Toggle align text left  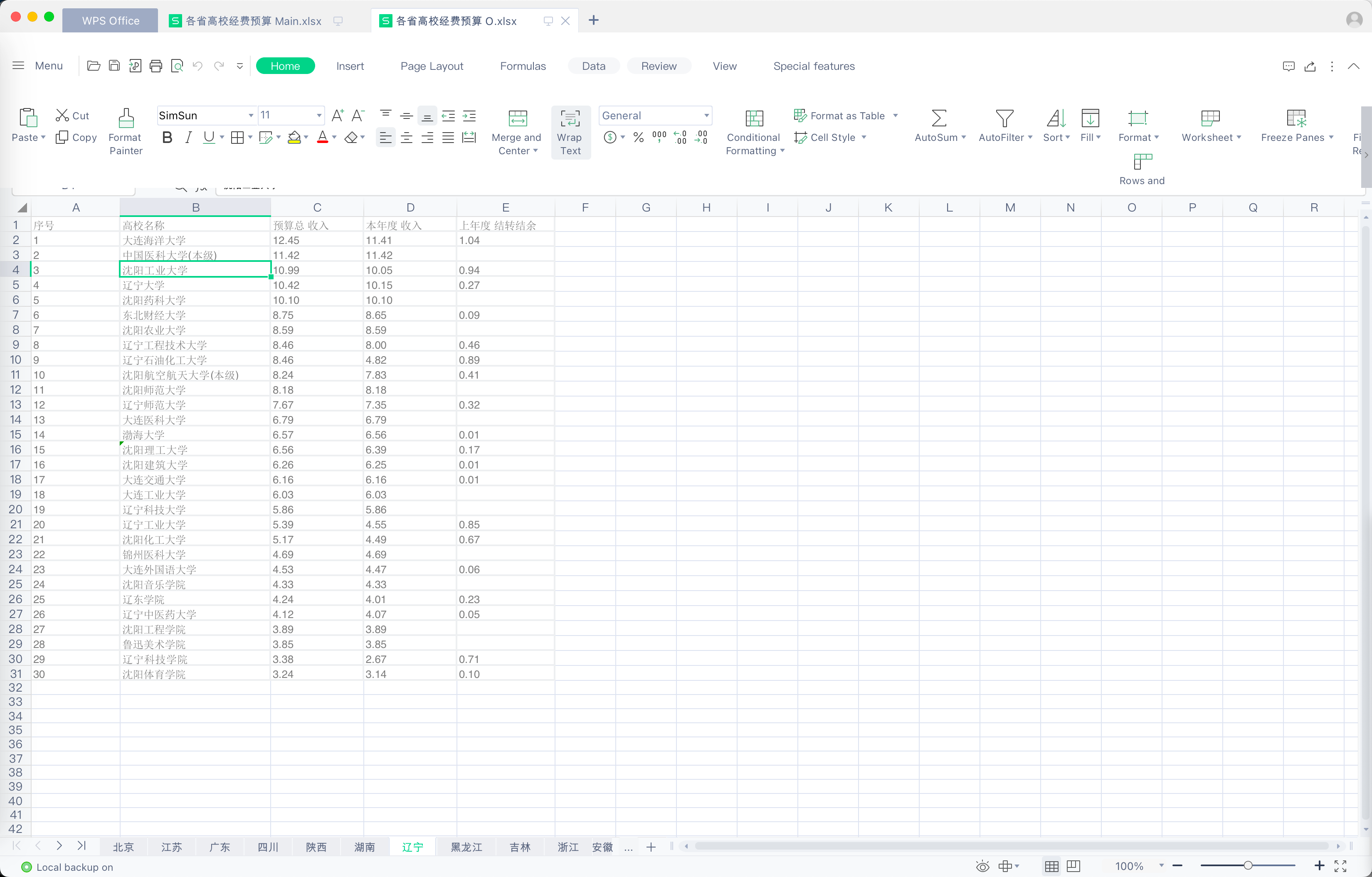point(386,137)
